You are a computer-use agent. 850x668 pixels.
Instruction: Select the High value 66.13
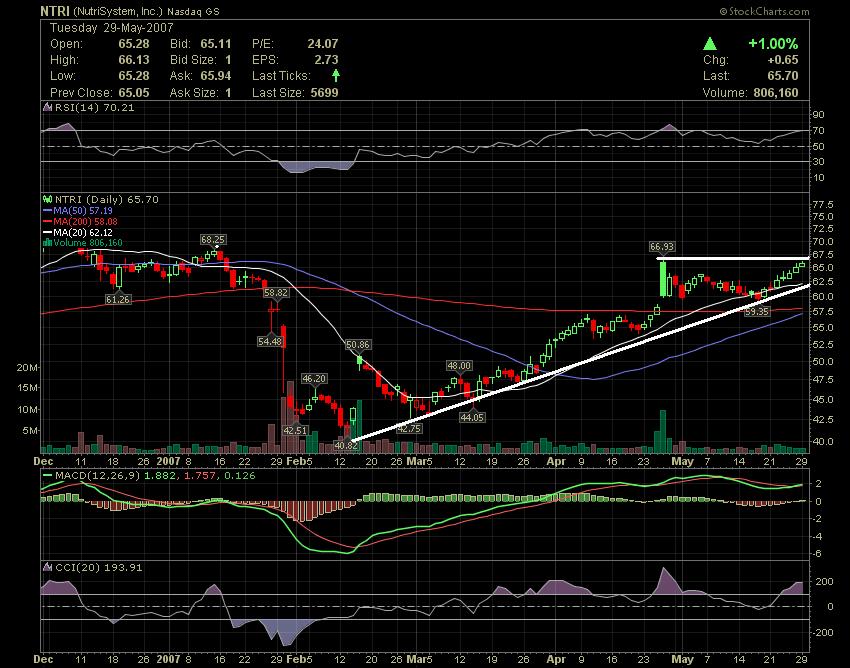(134, 60)
